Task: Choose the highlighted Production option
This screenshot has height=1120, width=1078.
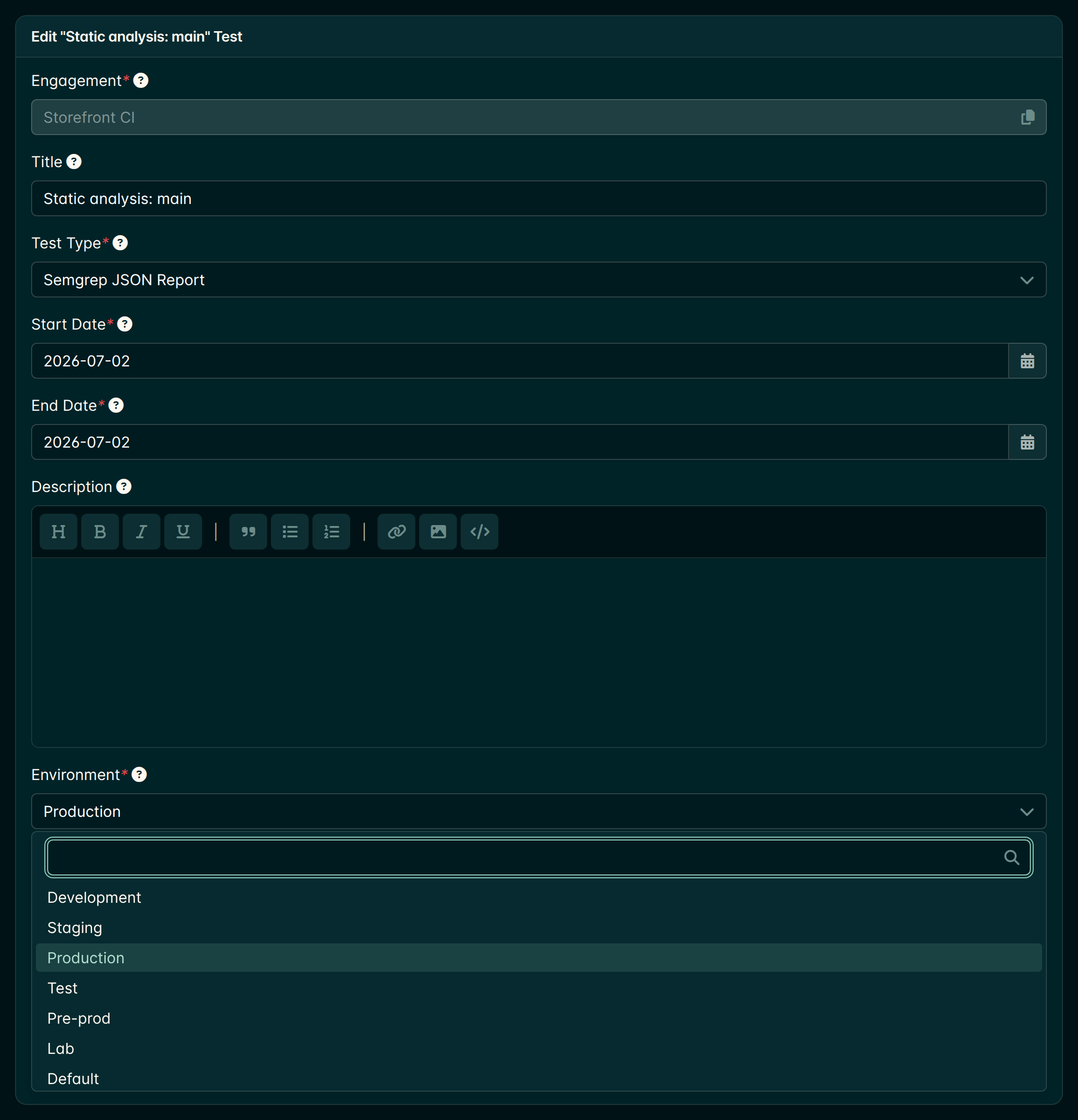Action: click(x=539, y=958)
